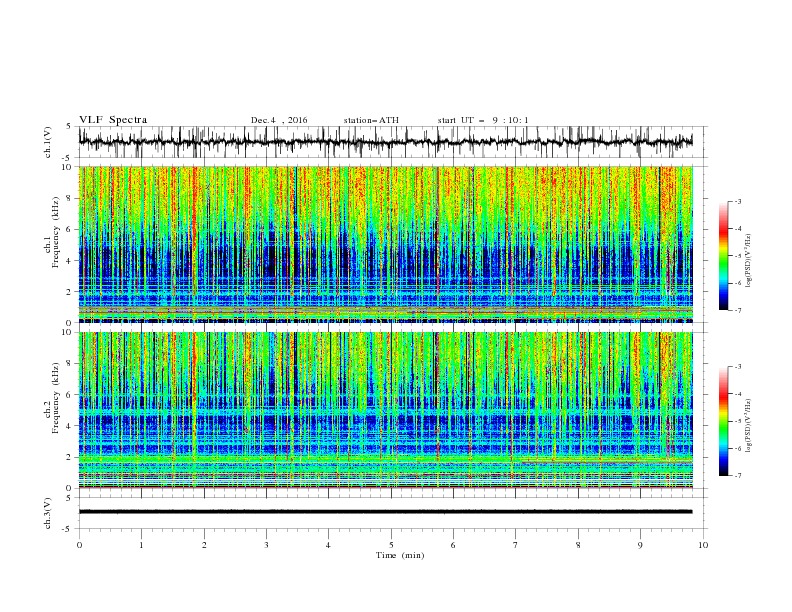Click time-axis tick label "1"

141,545
